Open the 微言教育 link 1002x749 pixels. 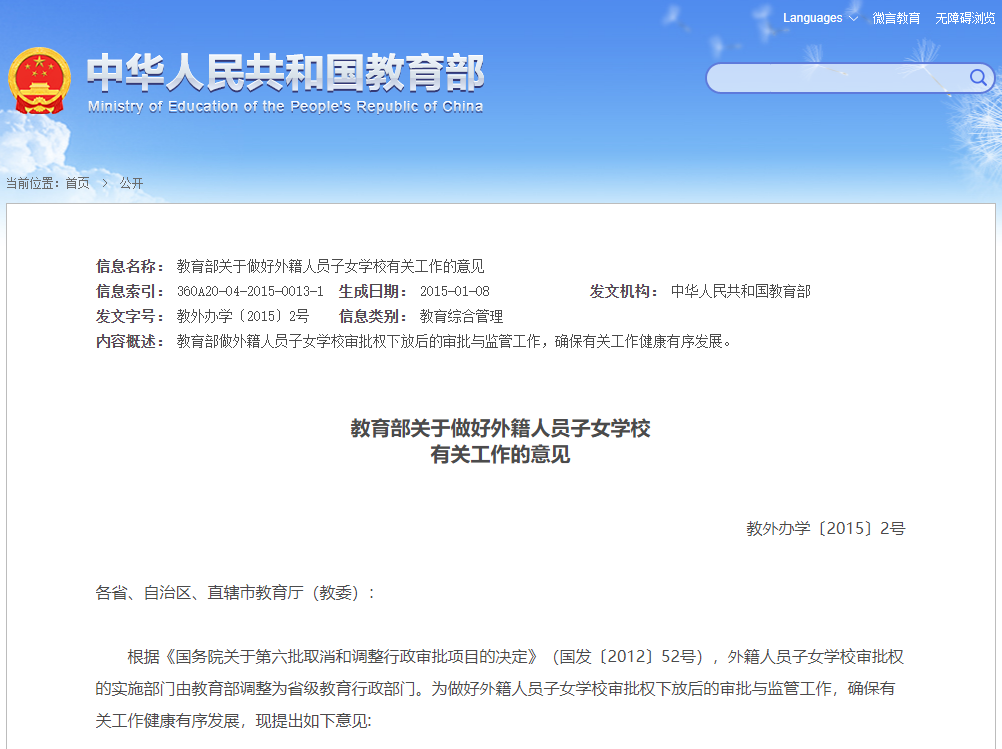pyautogui.click(x=896, y=18)
